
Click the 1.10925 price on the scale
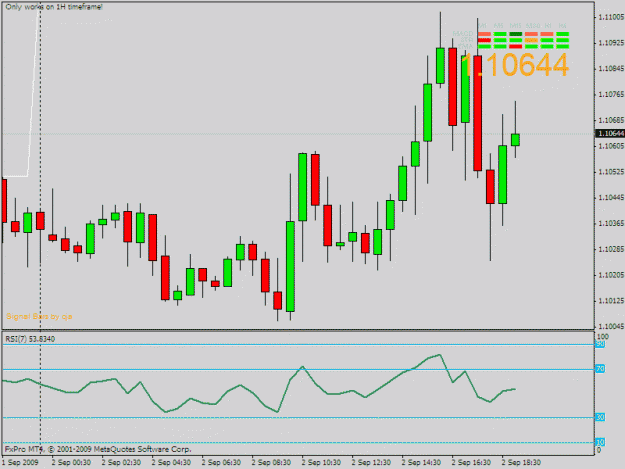pos(611,43)
